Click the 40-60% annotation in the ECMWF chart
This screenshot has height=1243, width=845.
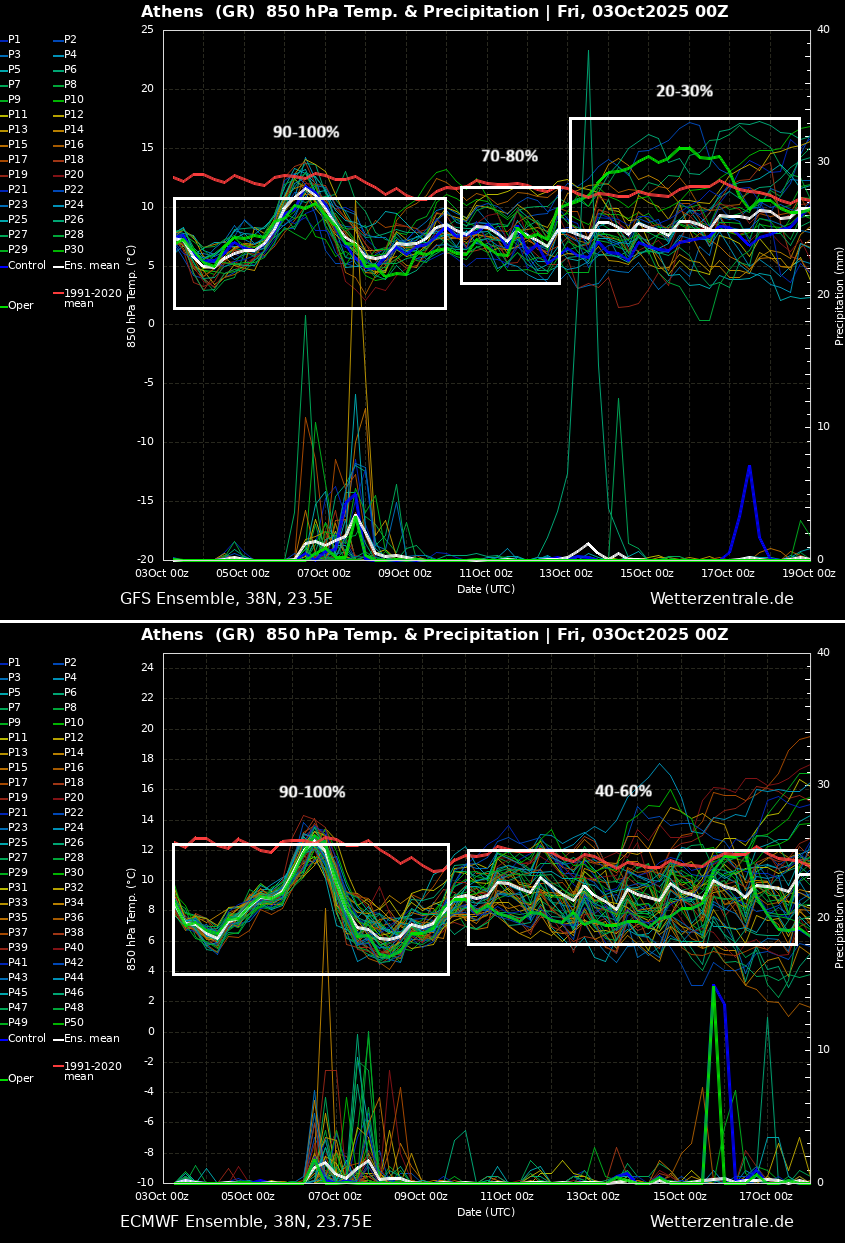click(x=623, y=792)
